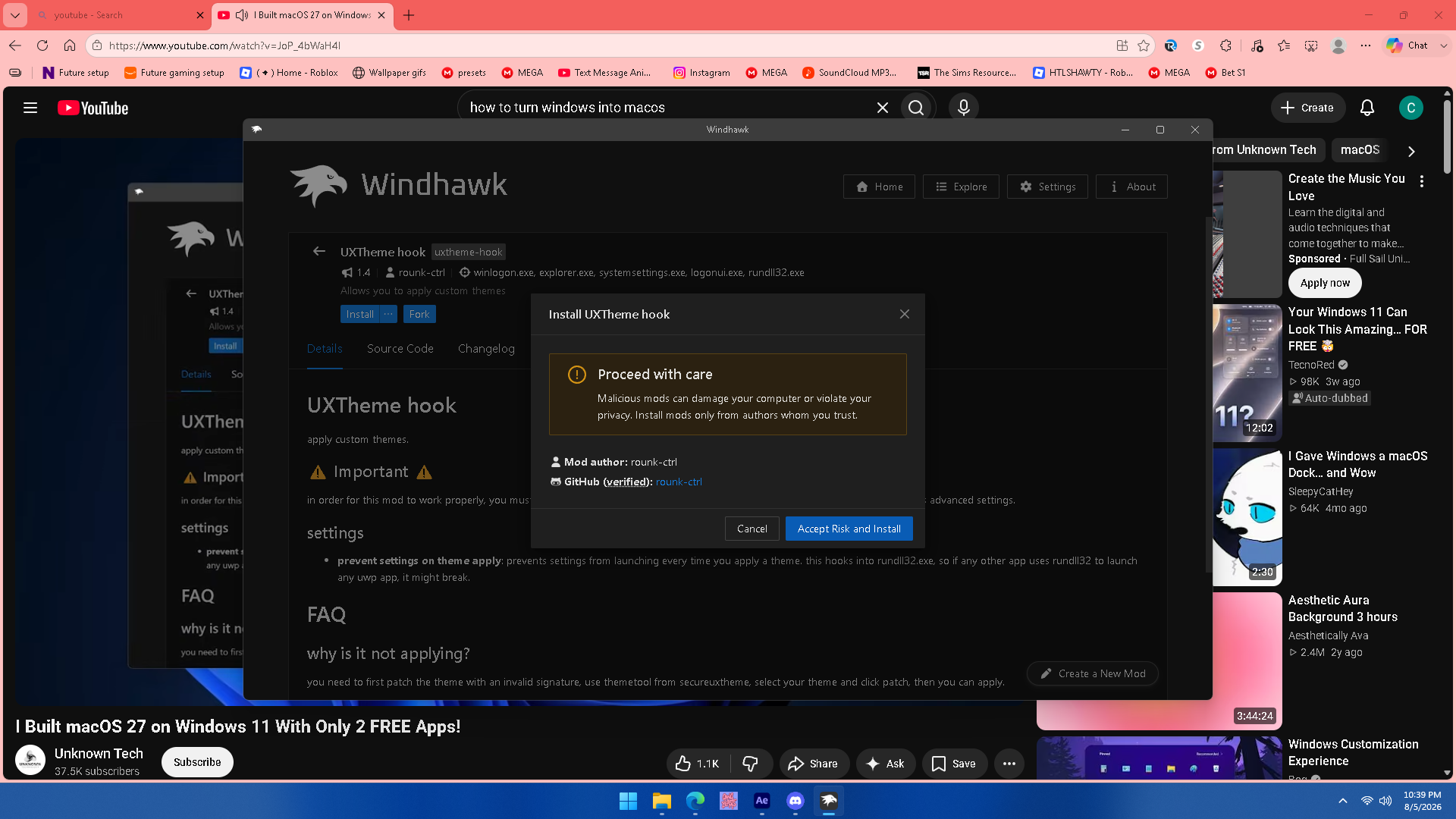1456x819 pixels.
Task: Switch to the youtube - Search tab
Action: [114, 15]
